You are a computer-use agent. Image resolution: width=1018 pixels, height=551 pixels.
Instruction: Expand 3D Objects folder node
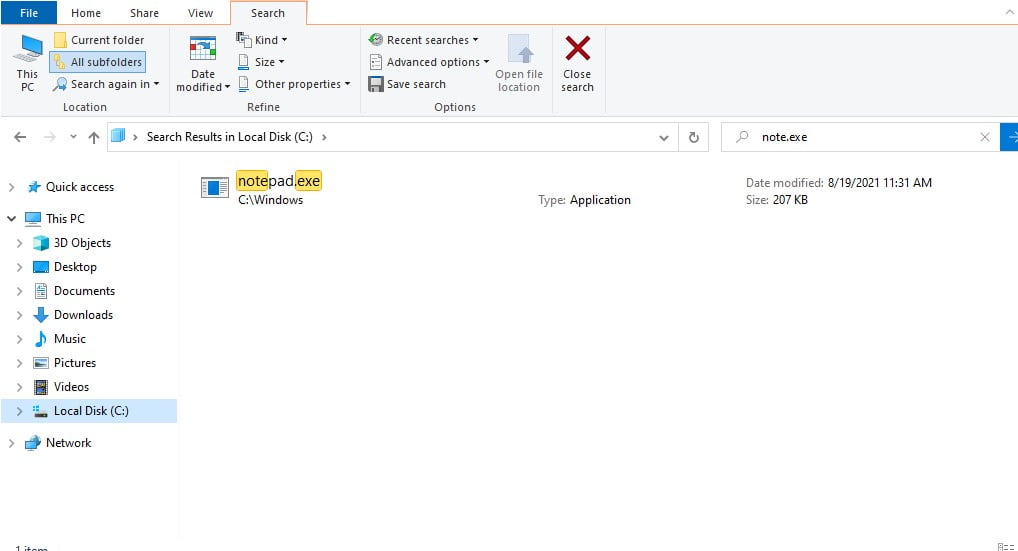(x=19, y=243)
